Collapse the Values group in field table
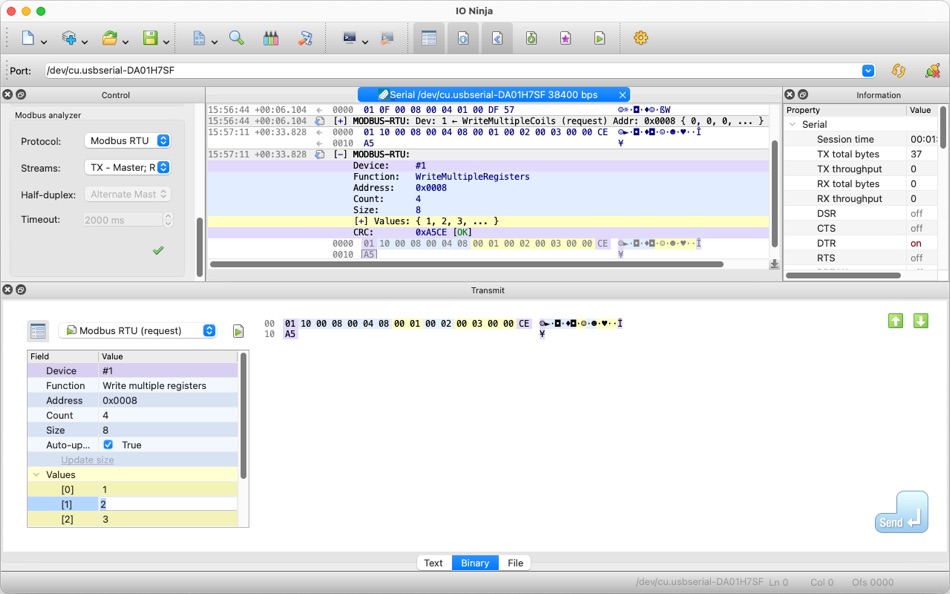 (36, 475)
